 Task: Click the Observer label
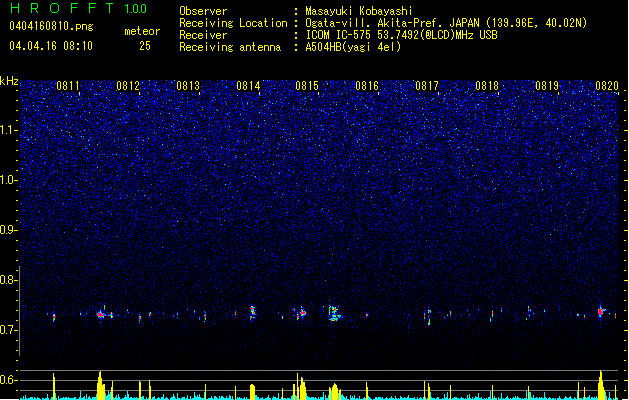(203, 11)
